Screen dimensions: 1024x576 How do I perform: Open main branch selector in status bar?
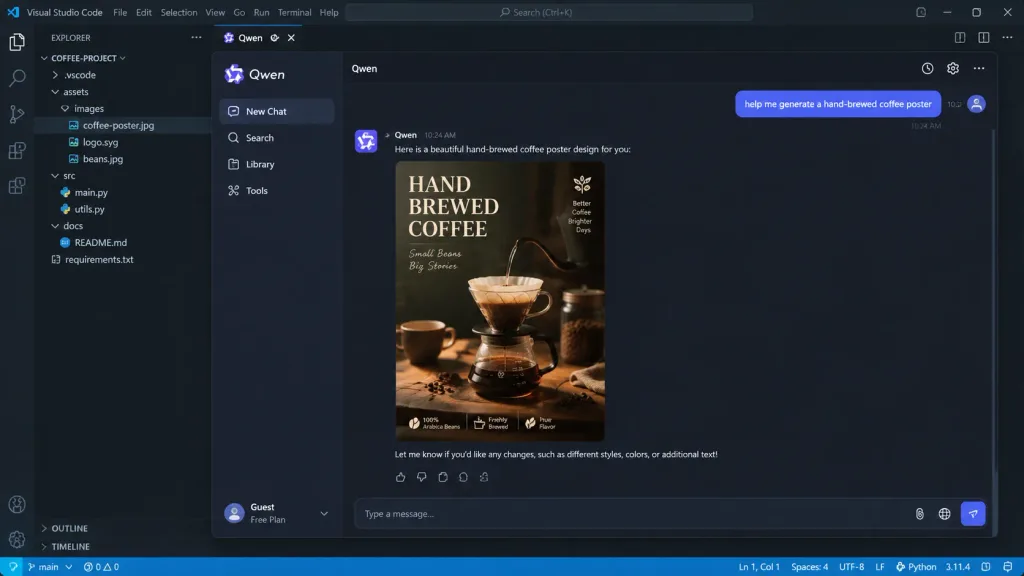tap(50, 567)
